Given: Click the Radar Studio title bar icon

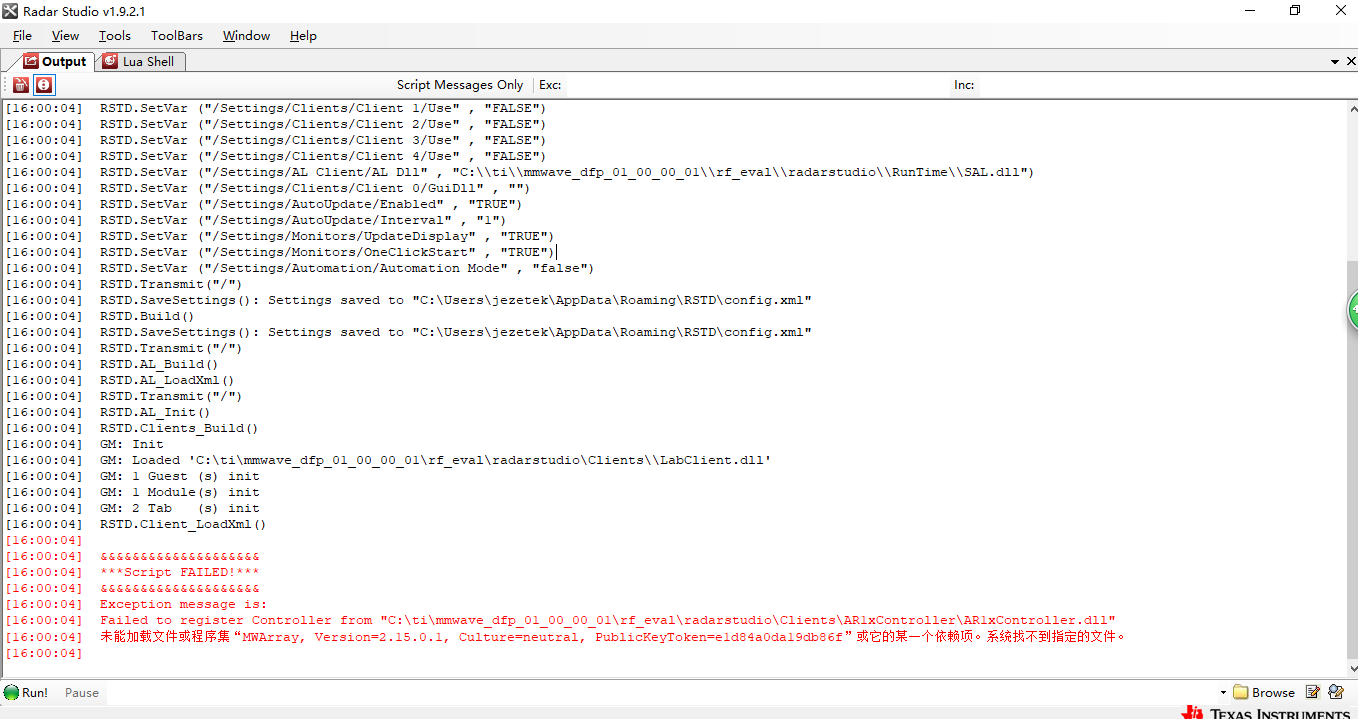Looking at the screenshot, I should coord(11,11).
